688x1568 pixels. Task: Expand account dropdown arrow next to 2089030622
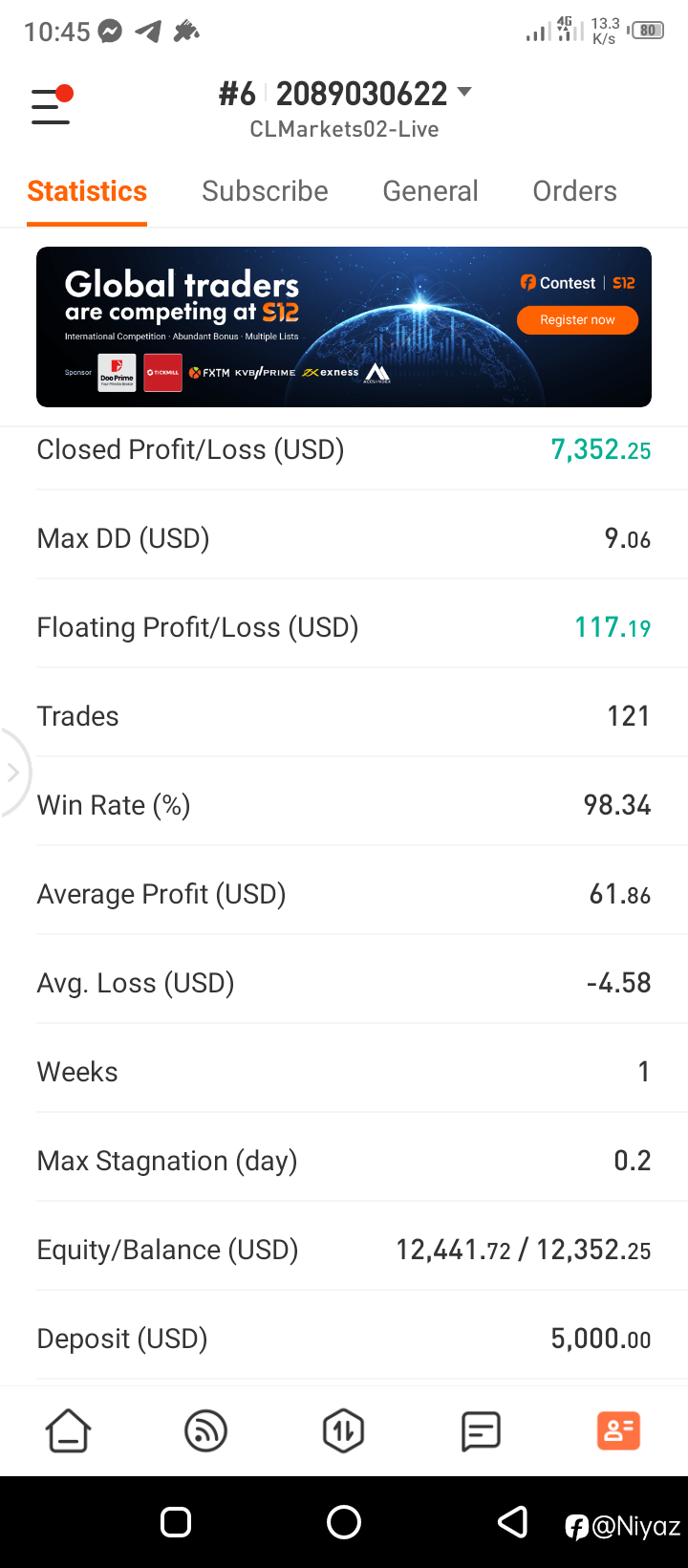pyautogui.click(x=464, y=92)
